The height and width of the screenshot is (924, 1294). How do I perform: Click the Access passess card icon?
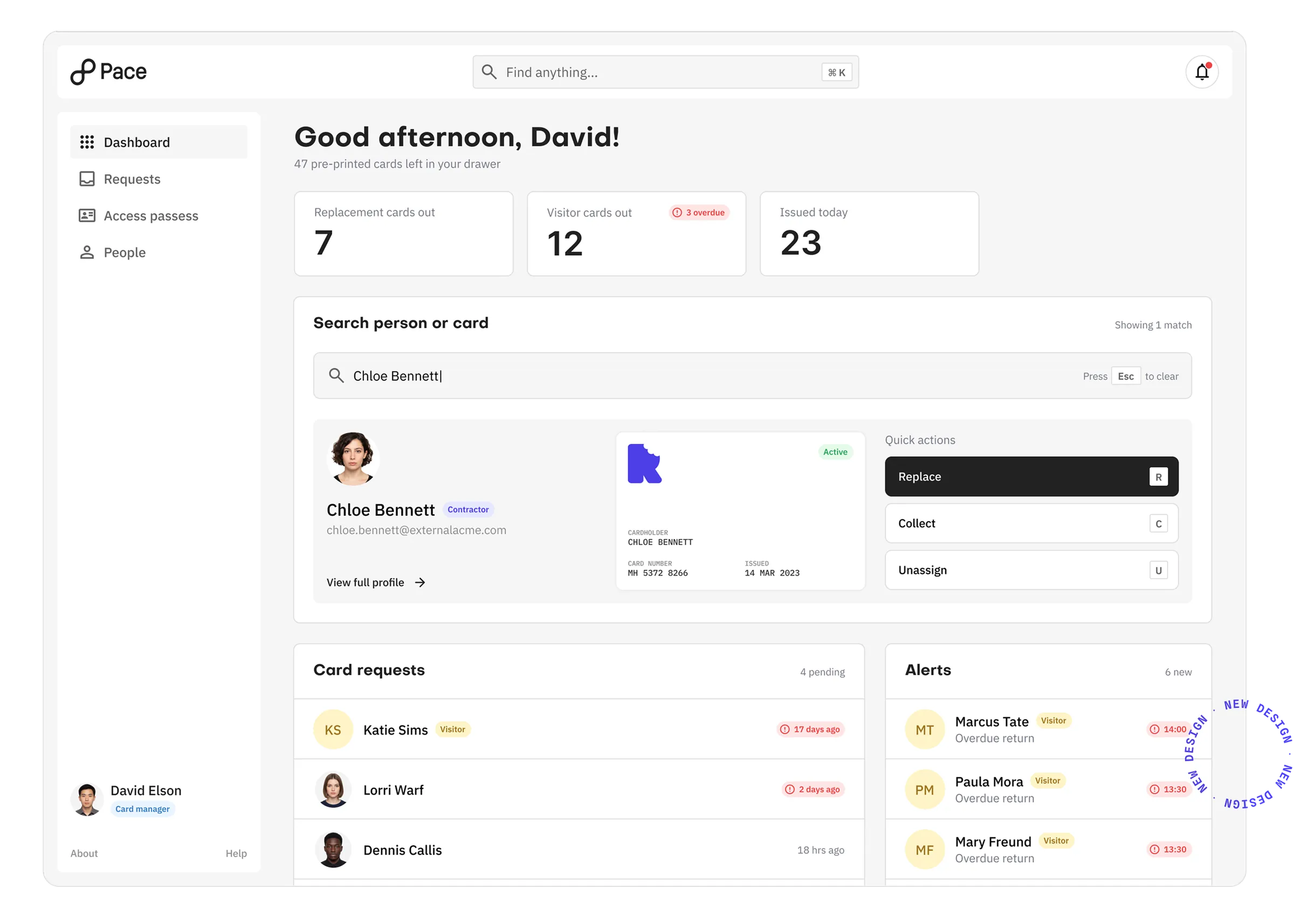point(86,216)
